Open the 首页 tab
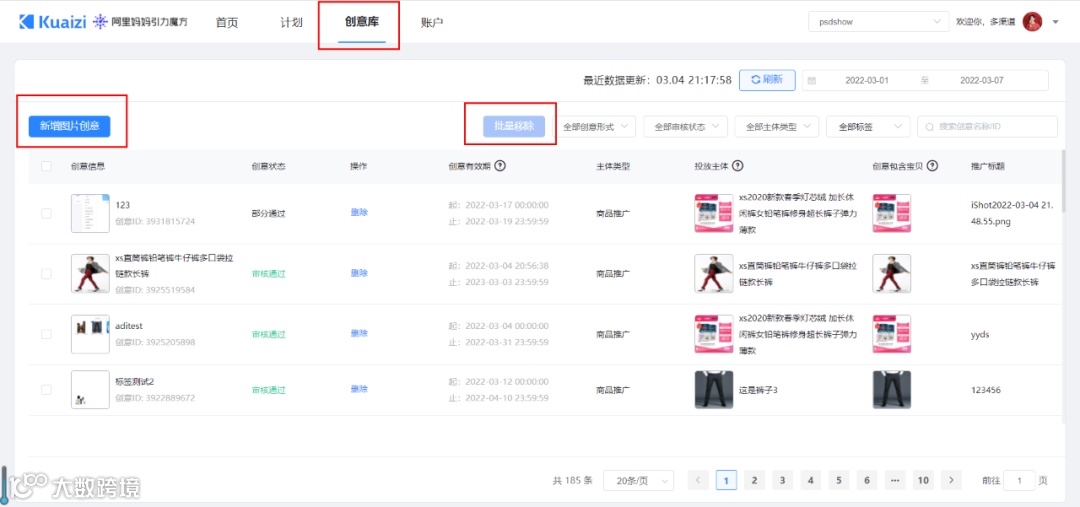Viewport: 1080px width, 507px height. point(227,23)
